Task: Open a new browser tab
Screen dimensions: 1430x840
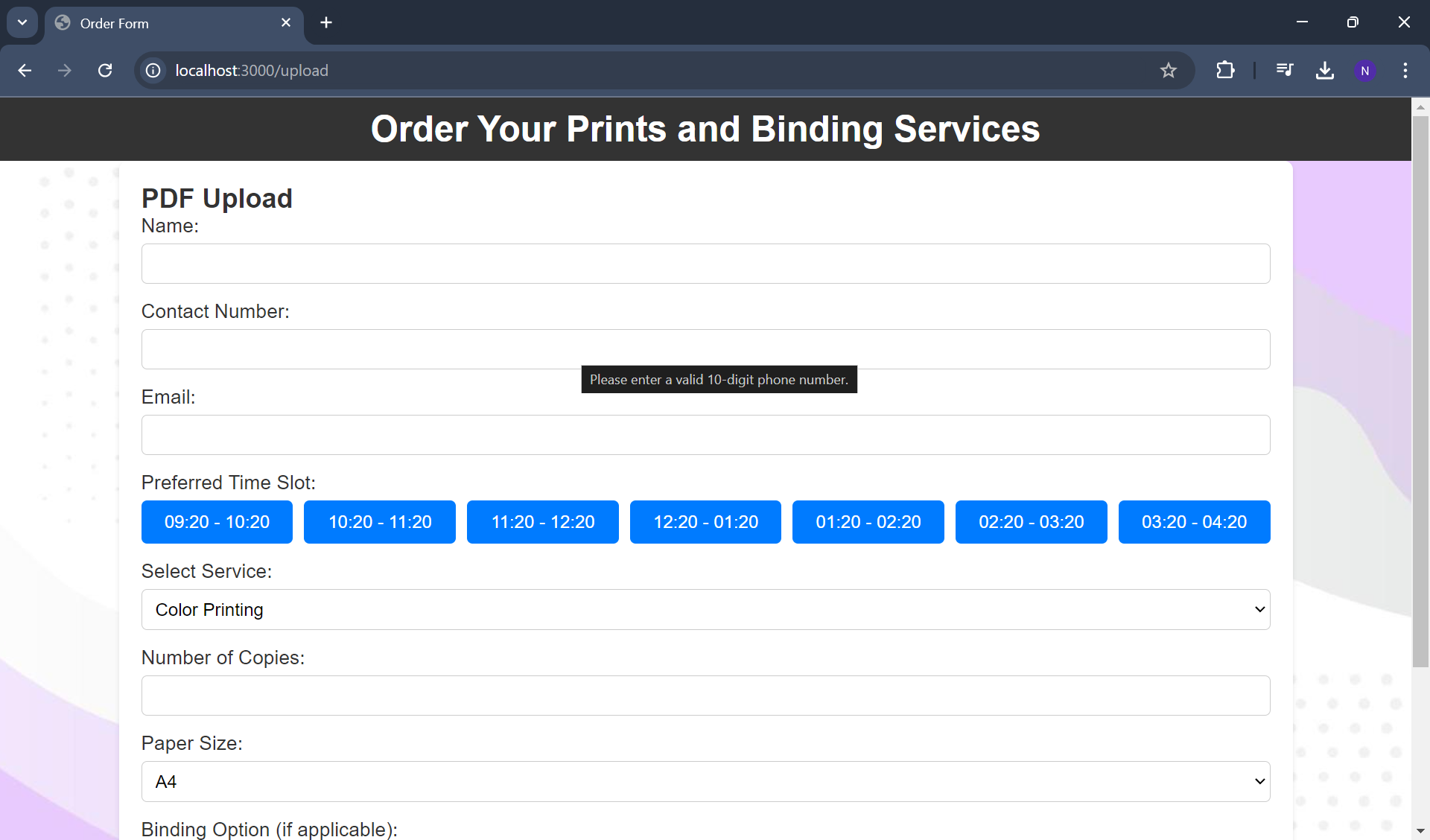Action: [326, 22]
